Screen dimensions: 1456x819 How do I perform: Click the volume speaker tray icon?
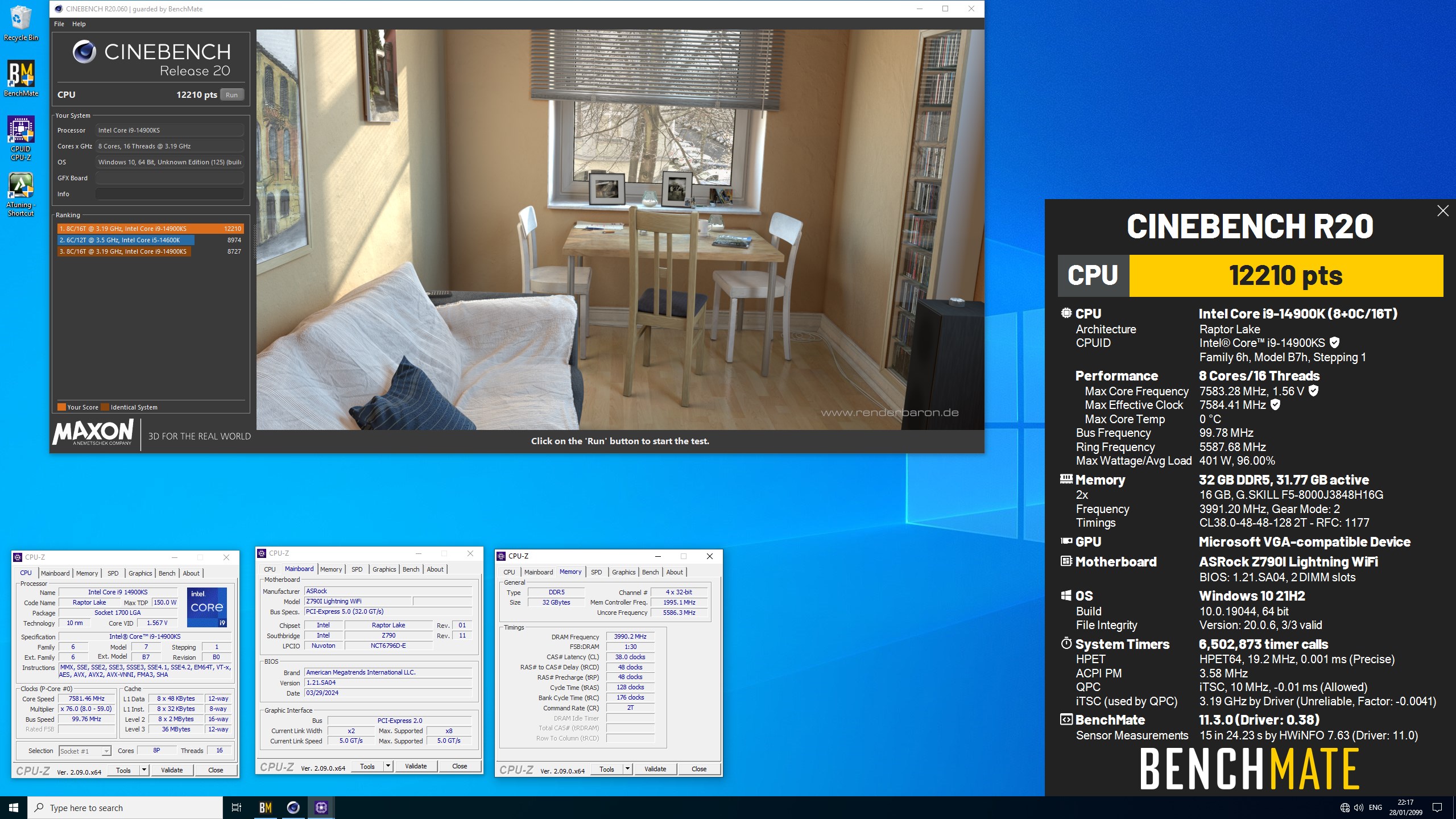tap(1359, 808)
